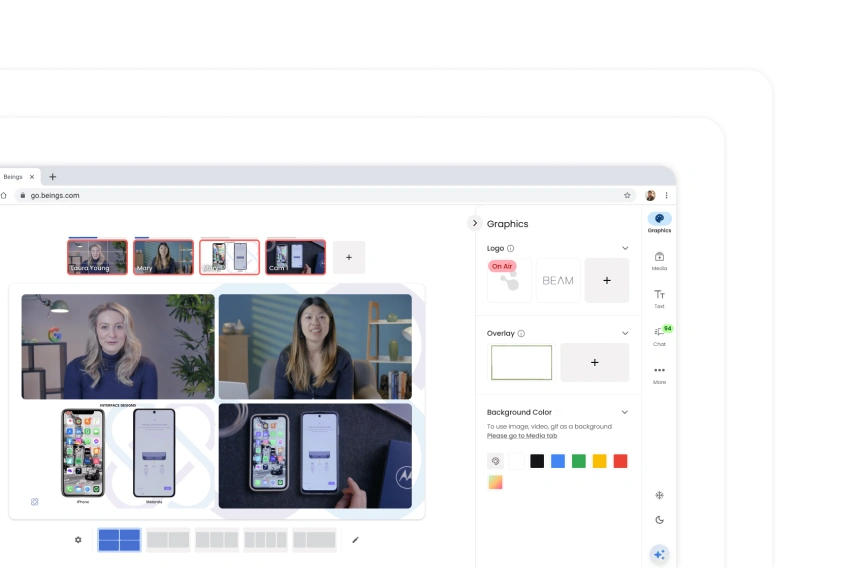Select Laura Young participant thumbnail
Viewport: 843px width, 568px height.
tap(97, 257)
